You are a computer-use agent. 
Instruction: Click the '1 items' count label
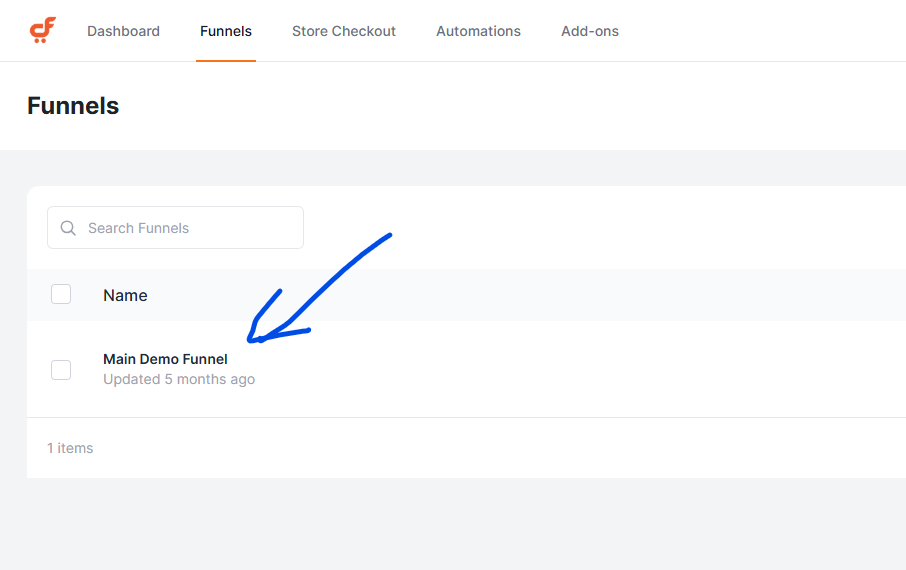tap(70, 448)
